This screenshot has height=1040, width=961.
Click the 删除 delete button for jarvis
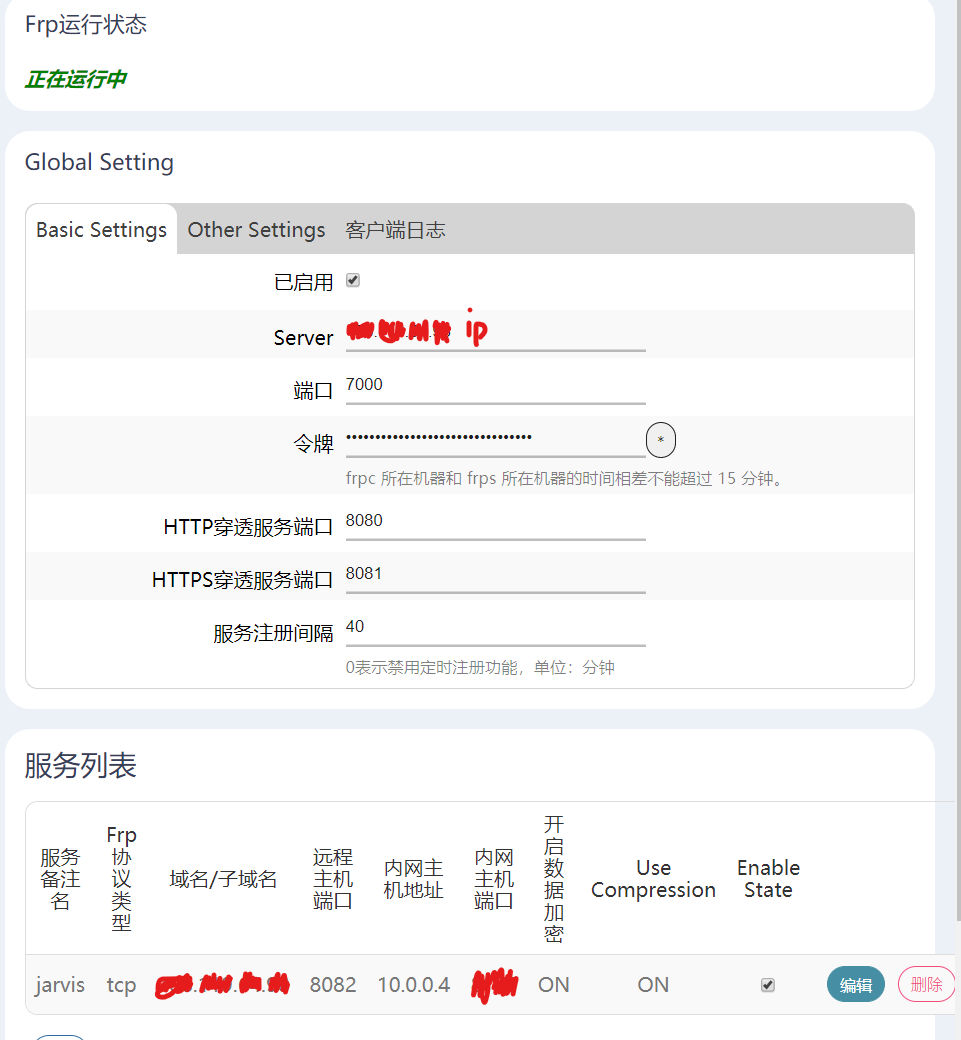click(925, 984)
